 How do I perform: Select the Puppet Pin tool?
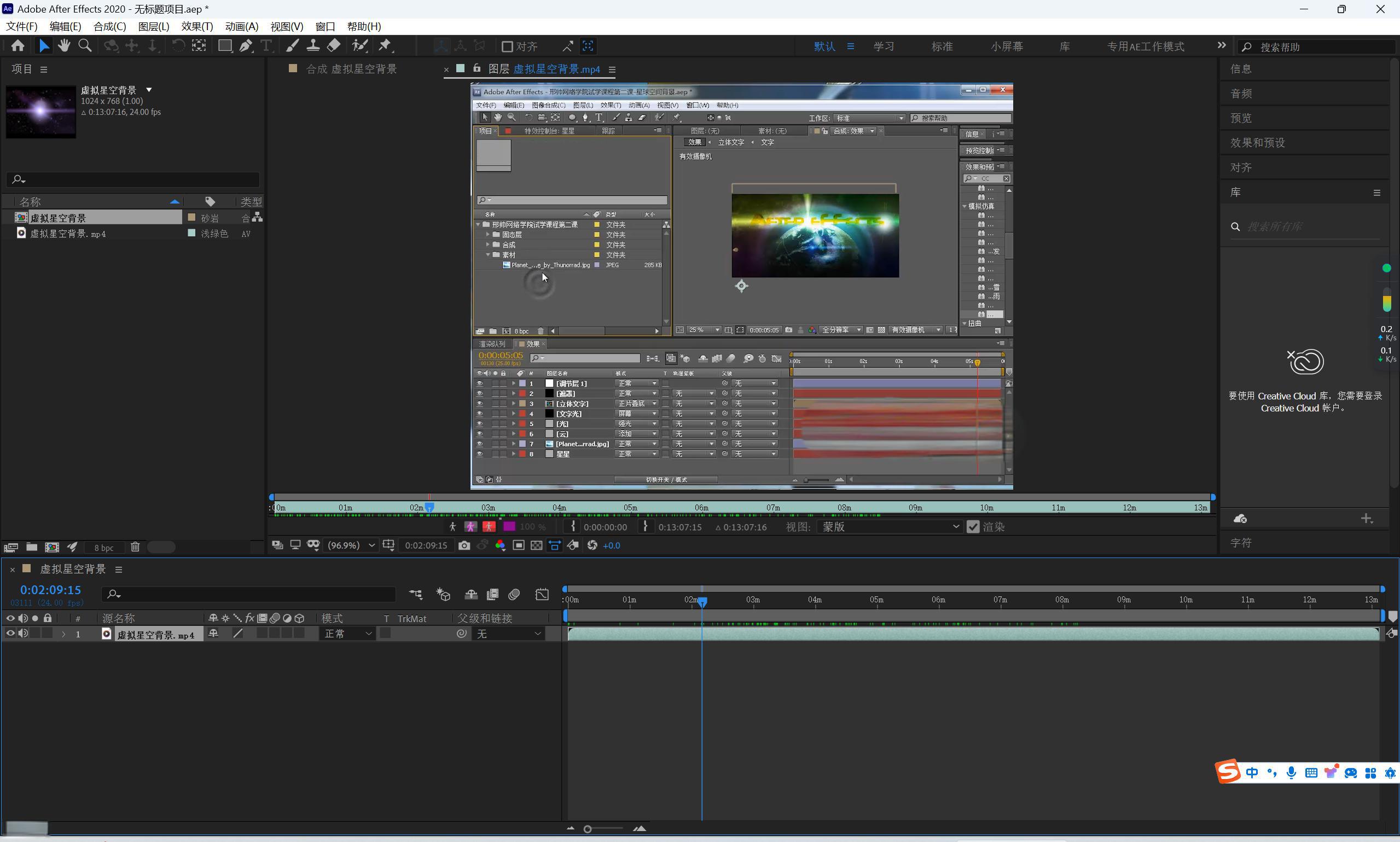coord(385,46)
